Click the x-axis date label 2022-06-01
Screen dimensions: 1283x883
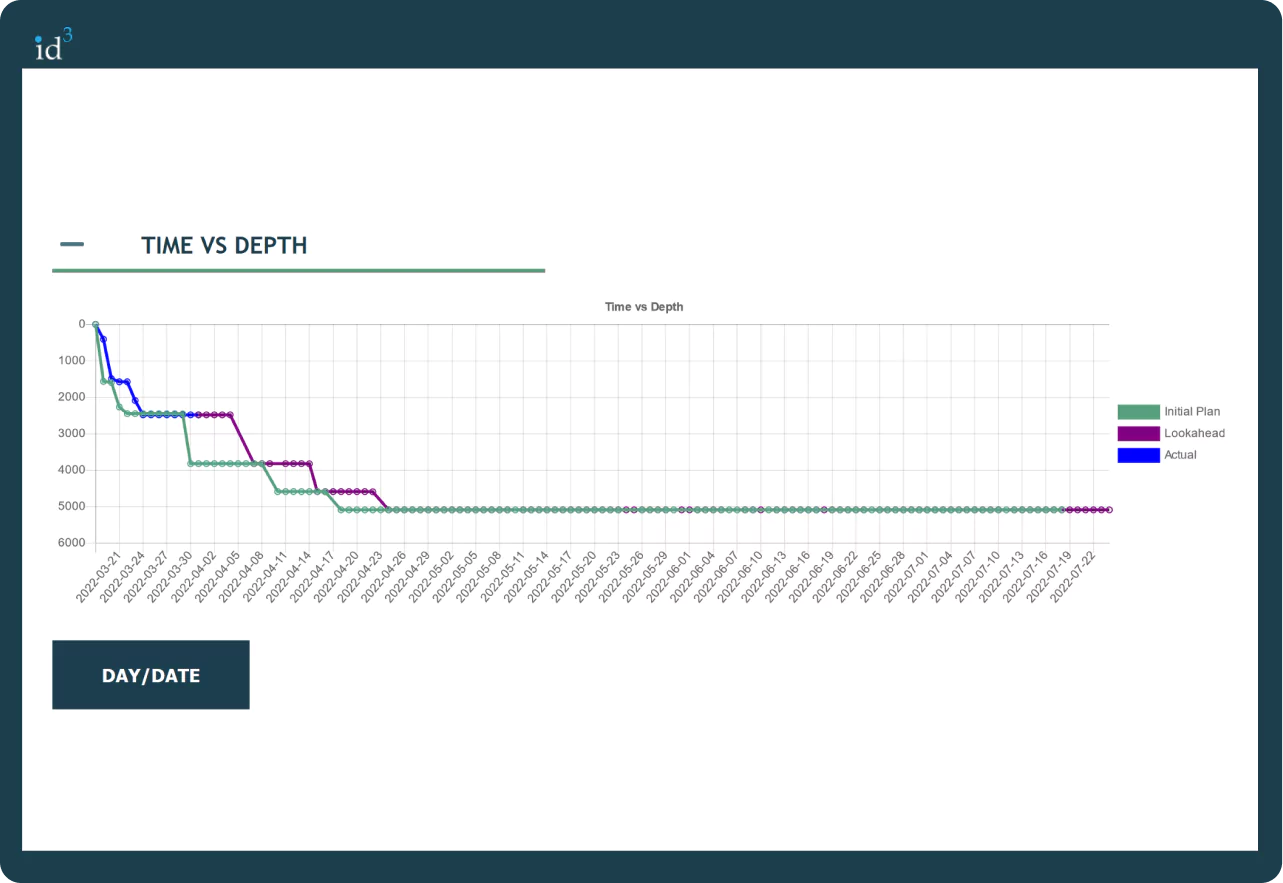tap(667, 575)
